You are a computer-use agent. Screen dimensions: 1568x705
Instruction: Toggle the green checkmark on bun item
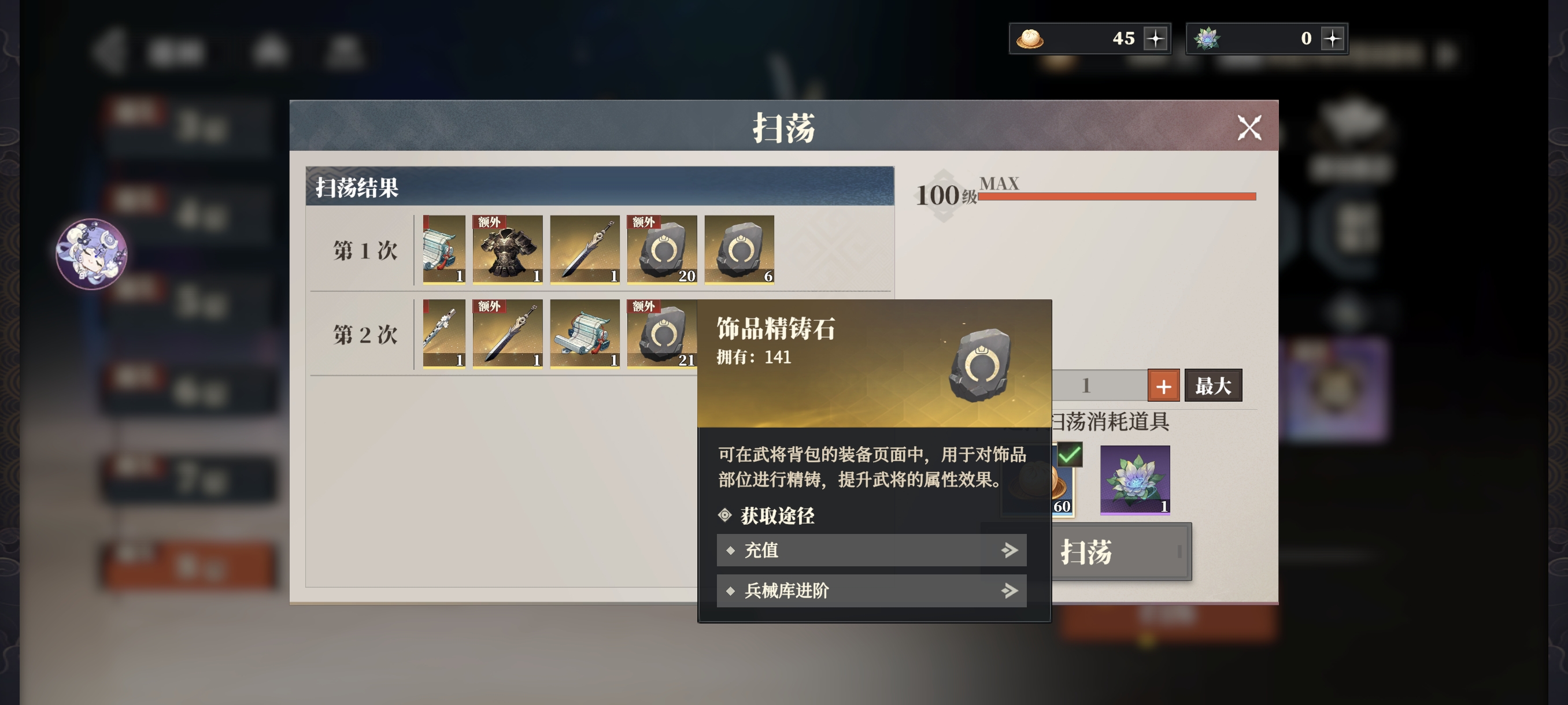click(x=1070, y=454)
